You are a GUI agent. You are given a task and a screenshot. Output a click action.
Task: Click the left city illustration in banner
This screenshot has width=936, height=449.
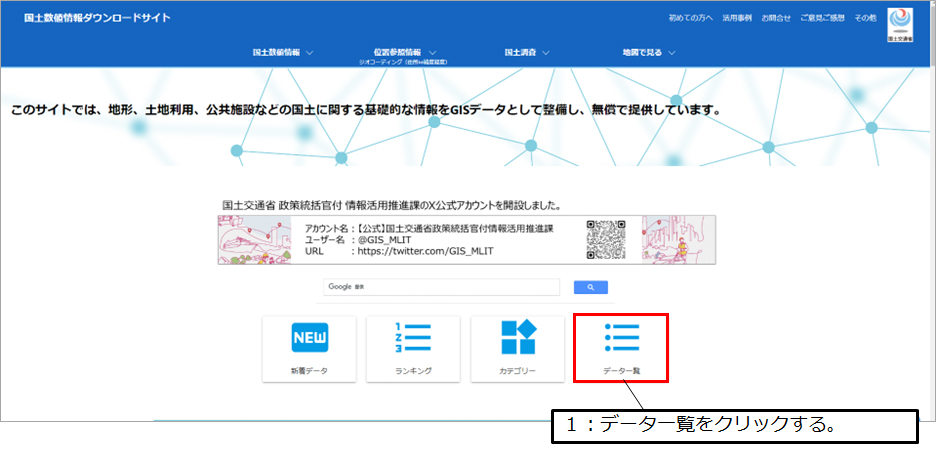[x=254, y=239]
